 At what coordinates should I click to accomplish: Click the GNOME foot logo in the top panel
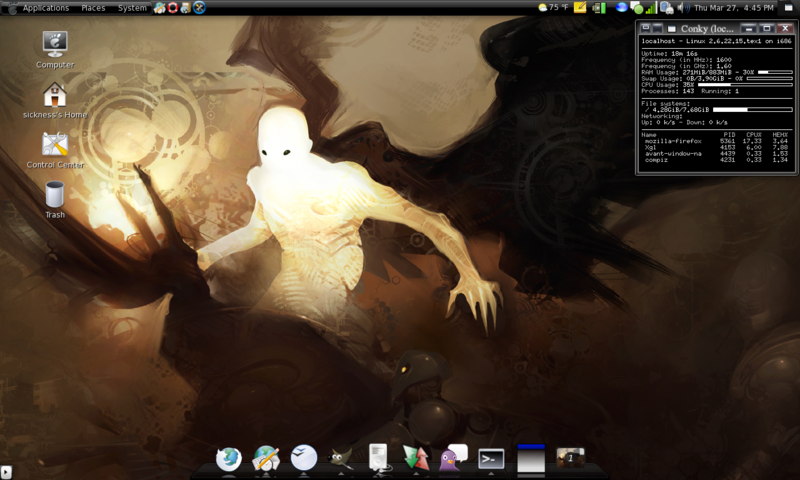(11, 8)
